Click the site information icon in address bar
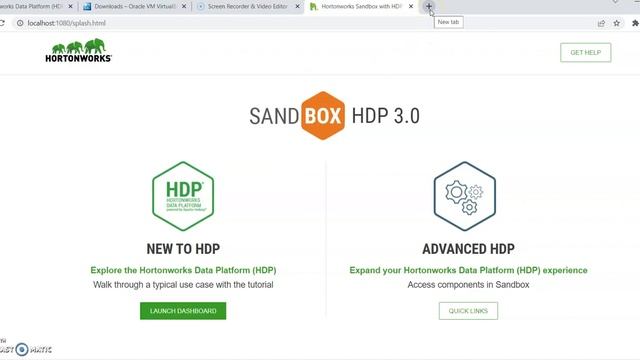 (20, 23)
